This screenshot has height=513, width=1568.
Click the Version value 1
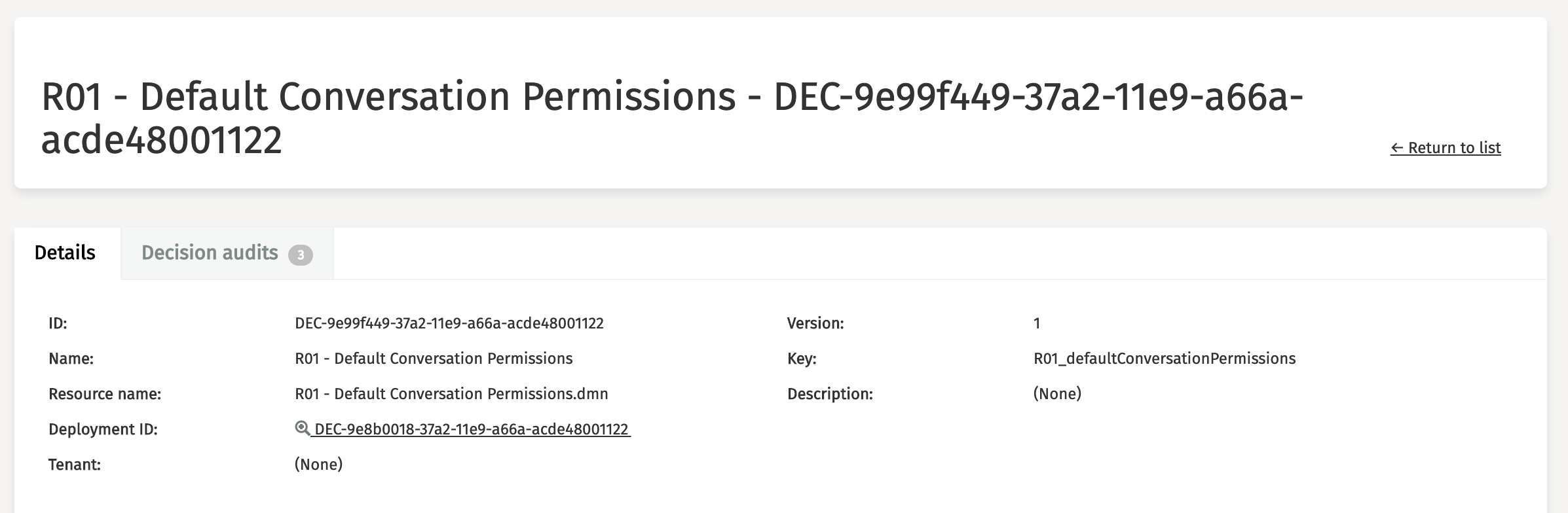[x=1037, y=323]
